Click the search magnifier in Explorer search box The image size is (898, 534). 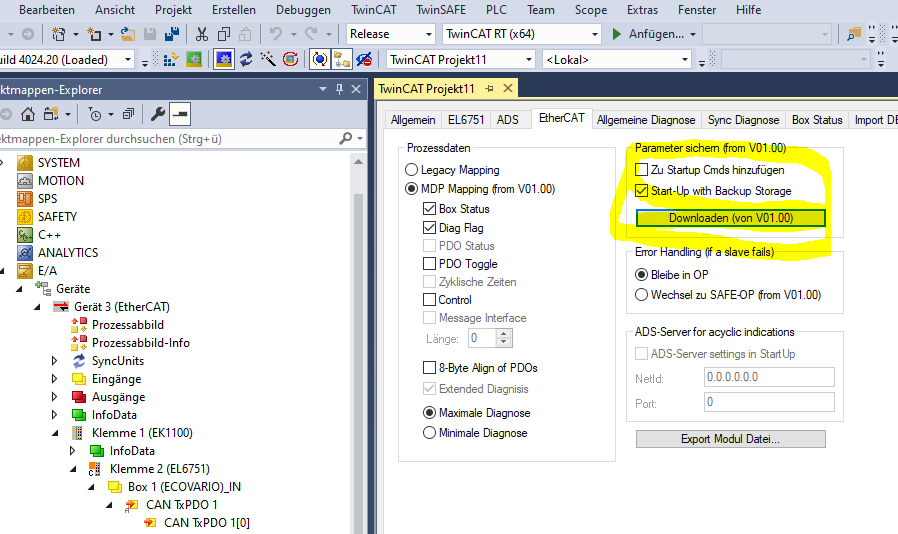(345, 139)
